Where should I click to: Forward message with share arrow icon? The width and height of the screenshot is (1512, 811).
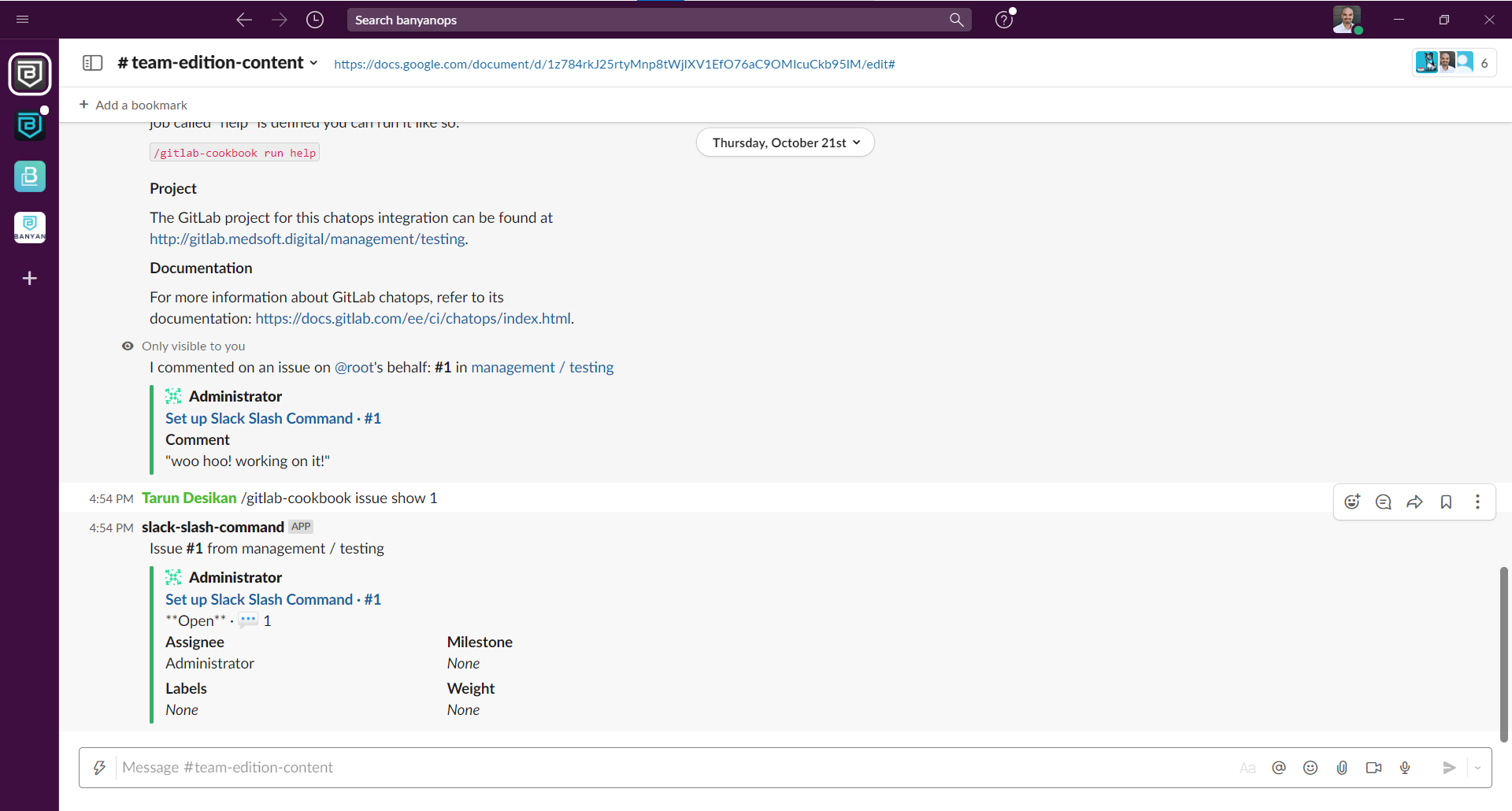coord(1414,502)
